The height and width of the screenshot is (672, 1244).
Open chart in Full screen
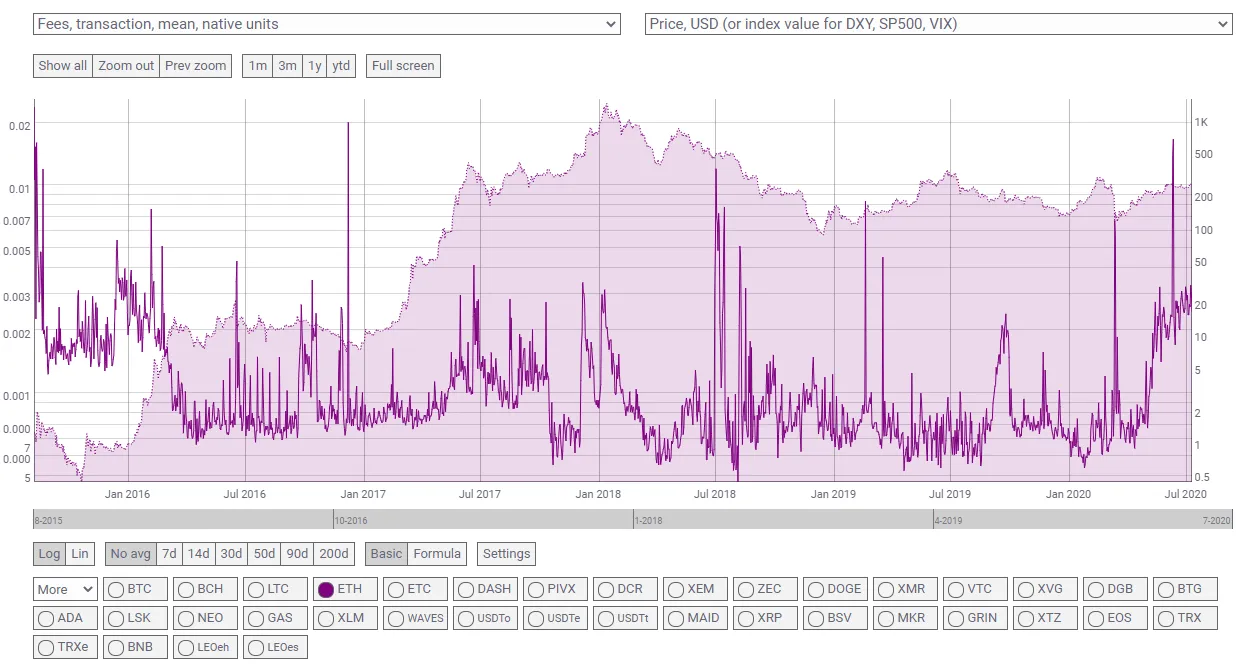(x=403, y=66)
